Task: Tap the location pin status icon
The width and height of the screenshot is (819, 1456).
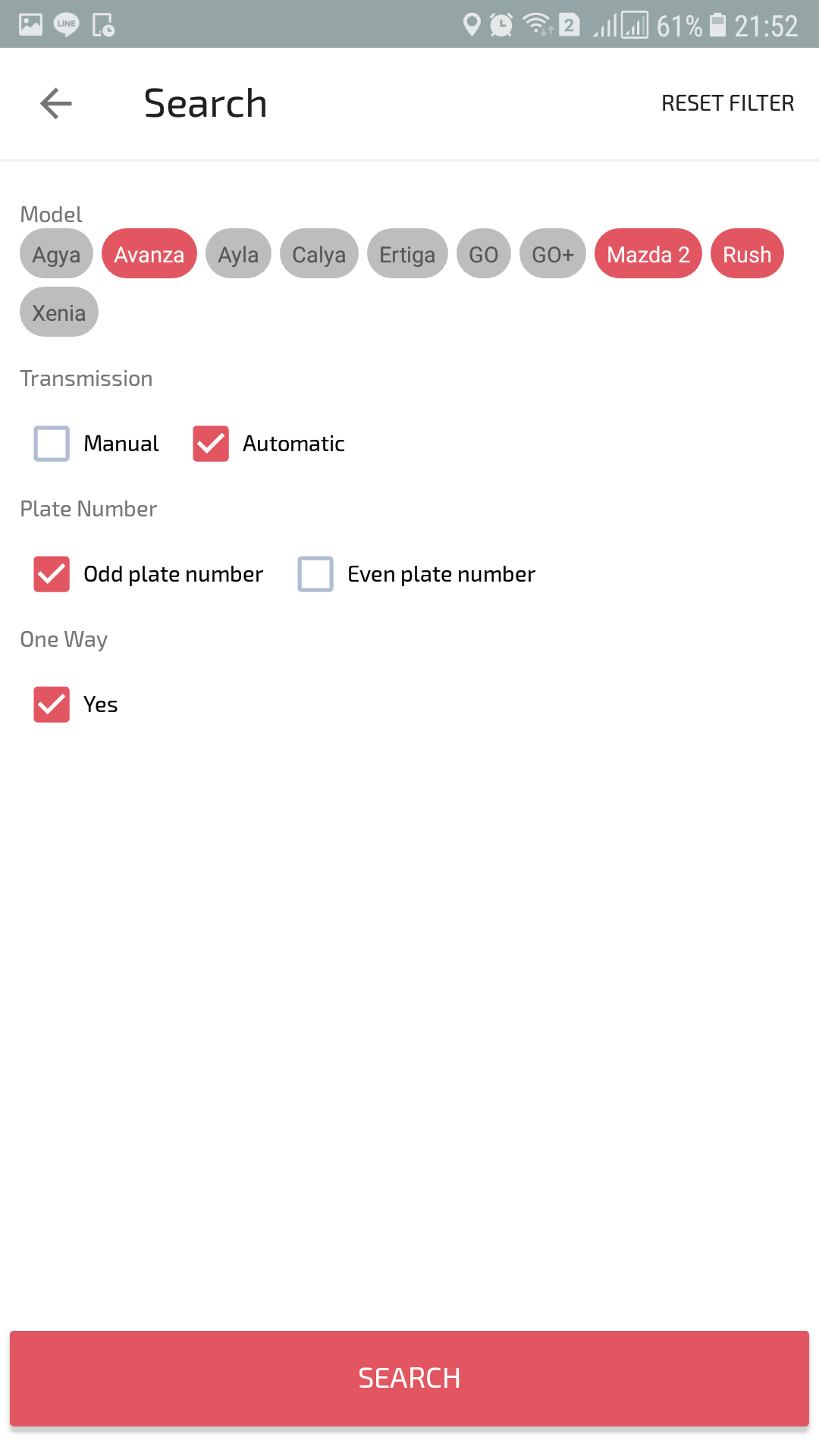Action: [x=472, y=25]
